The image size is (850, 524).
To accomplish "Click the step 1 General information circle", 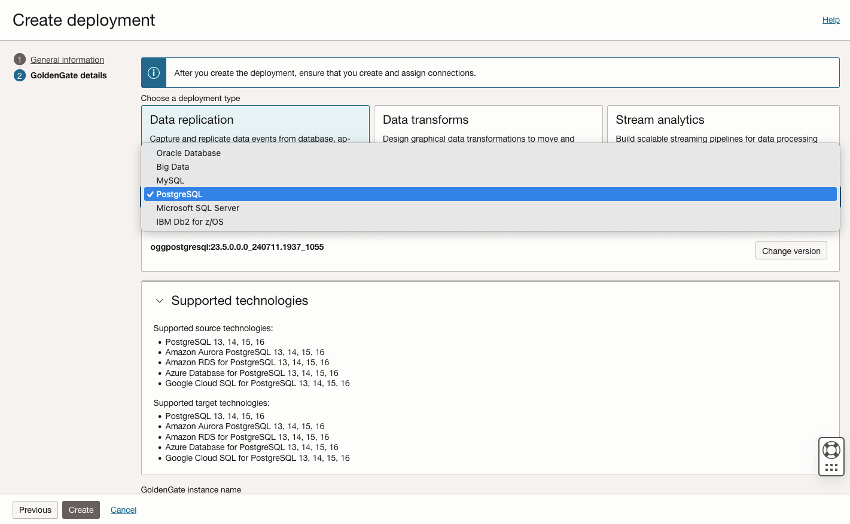I will click(x=20, y=60).
